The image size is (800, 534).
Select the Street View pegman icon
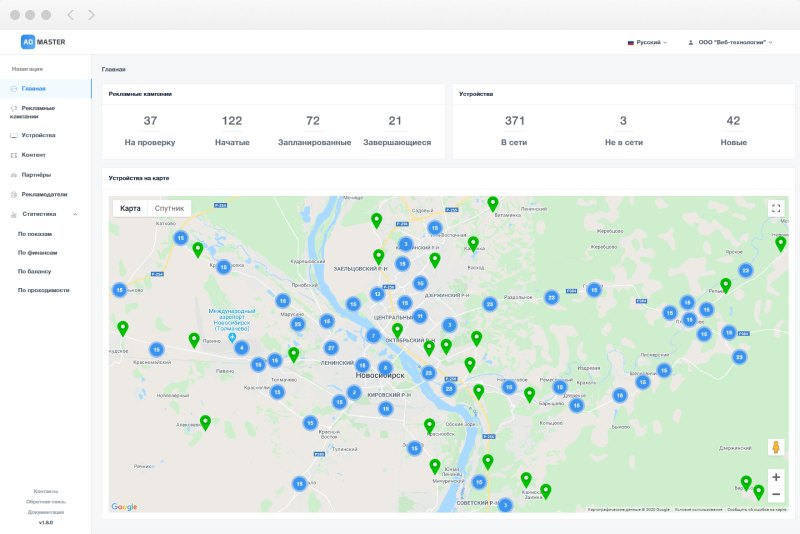pyautogui.click(x=776, y=447)
